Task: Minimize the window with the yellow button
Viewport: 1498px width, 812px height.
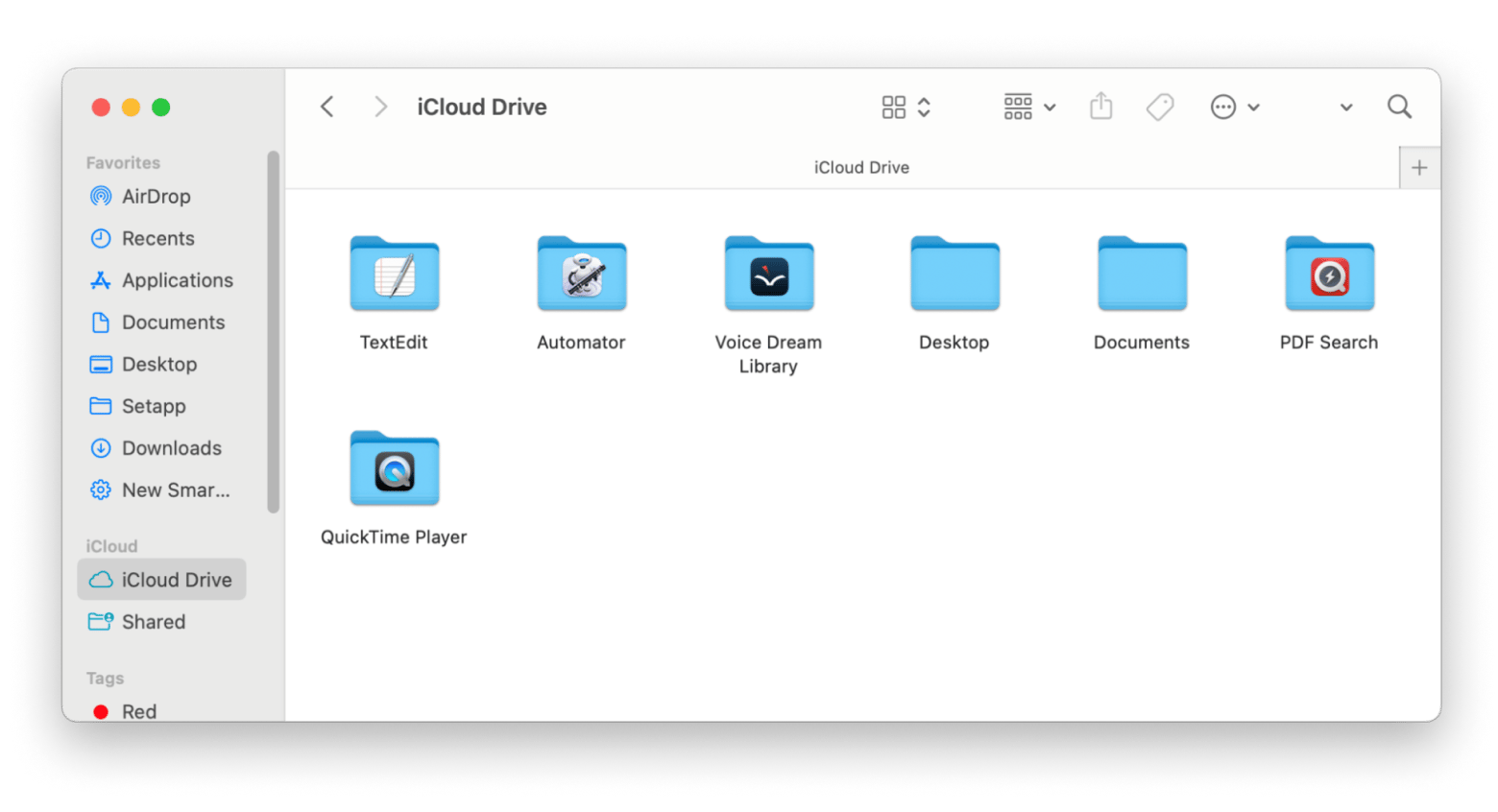Action: click(x=132, y=107)
